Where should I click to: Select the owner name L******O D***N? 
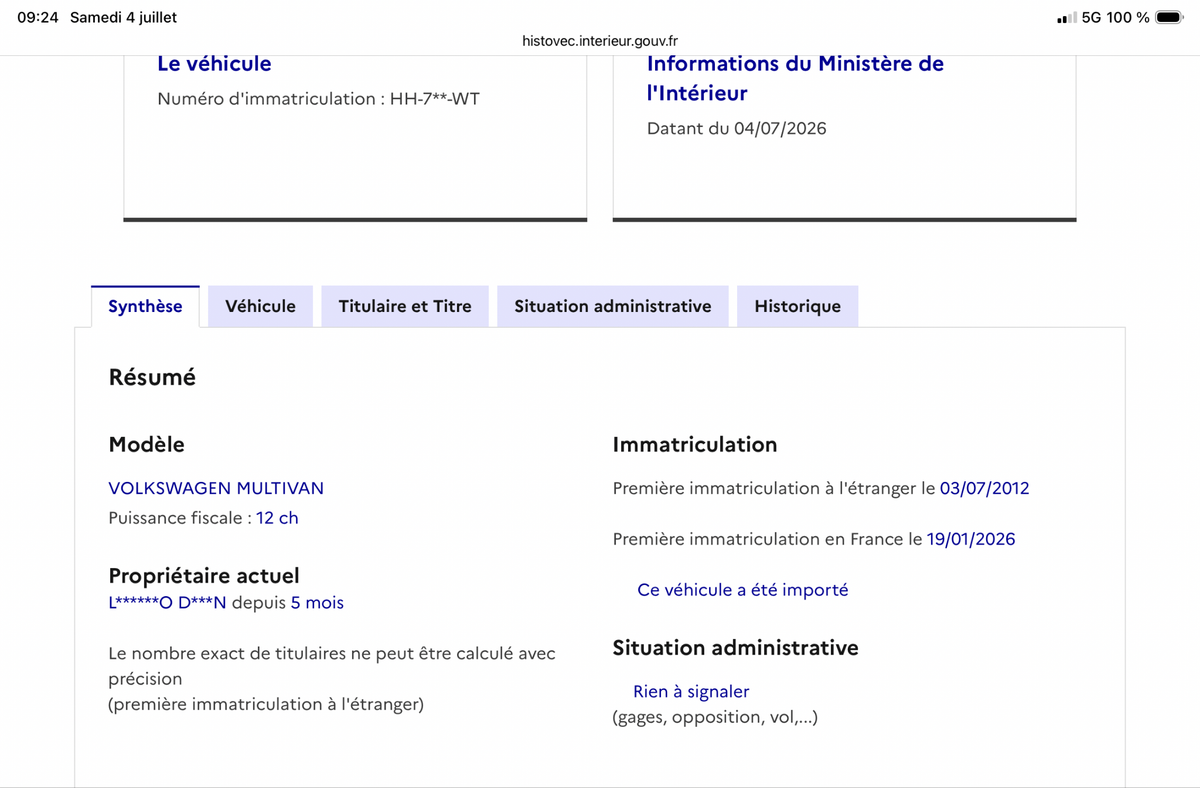pyautogui.click(x=167, y=603)
